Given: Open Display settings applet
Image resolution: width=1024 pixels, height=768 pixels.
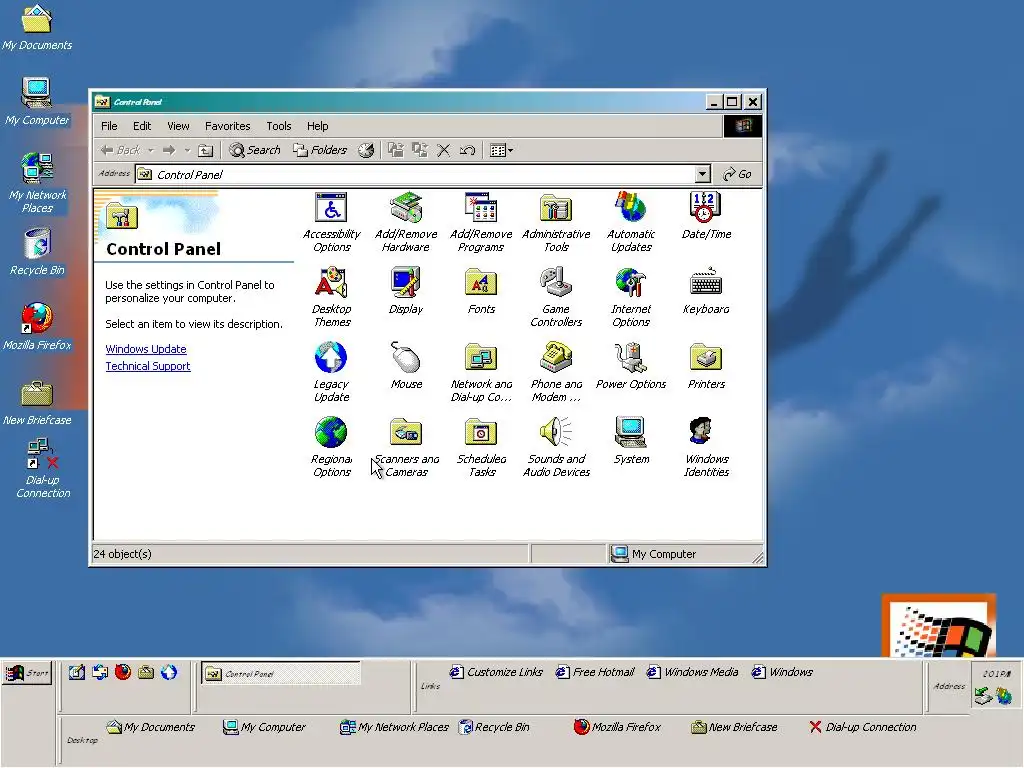Looking at the screenshot, I should (406, 291).
